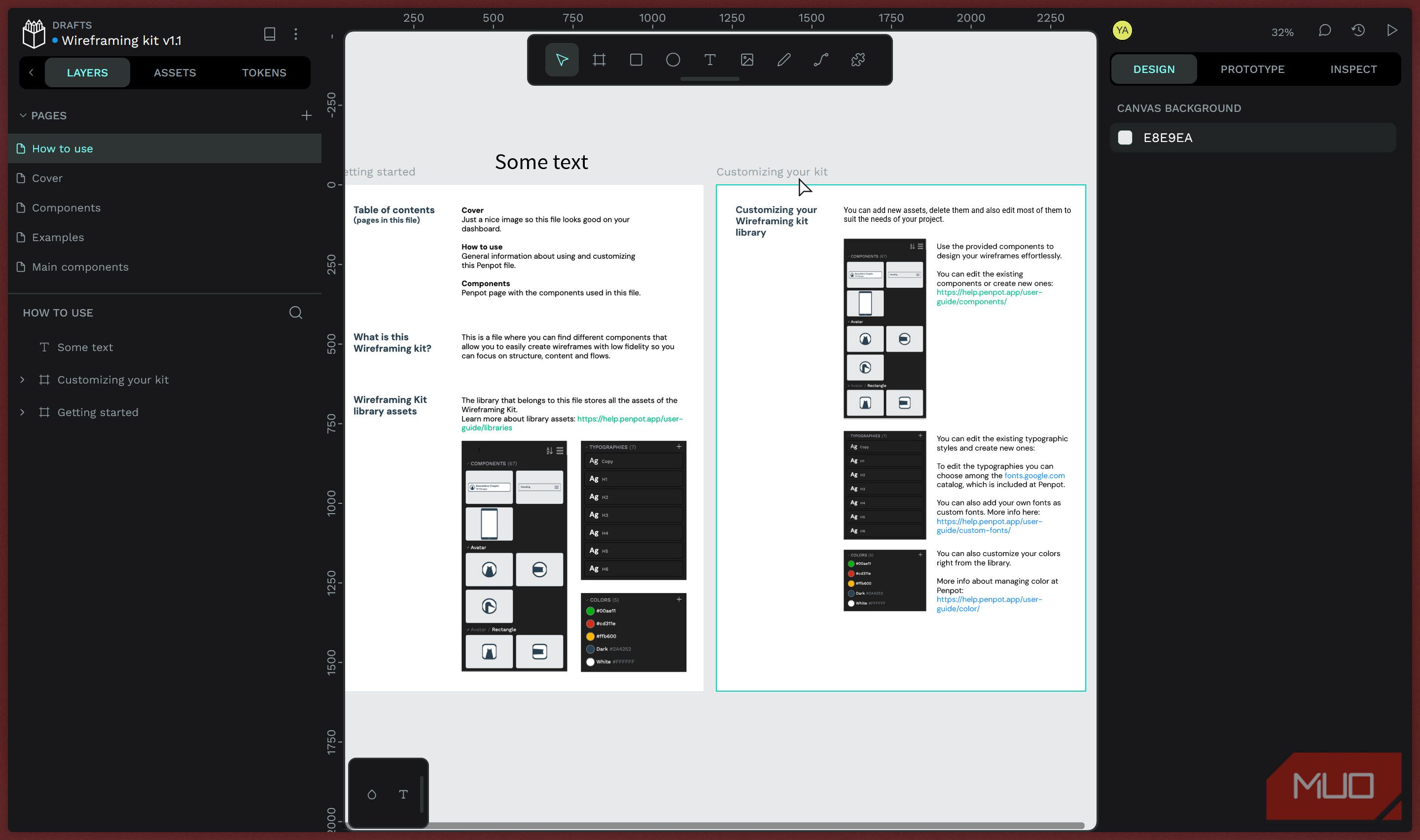The image size is (1420, 840).
Task: Add a new page with plus icon
Action: point(306,115)
